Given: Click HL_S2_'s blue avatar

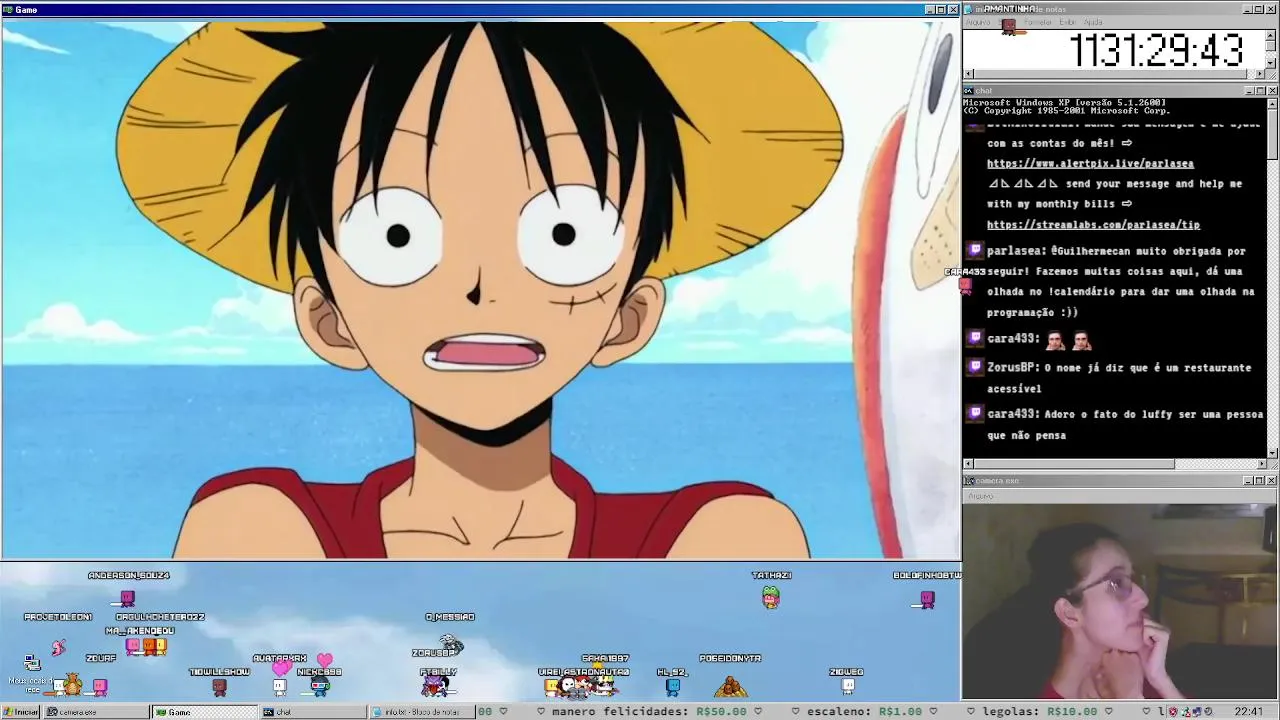Looking at the screenshot, I should pos(673,687).
